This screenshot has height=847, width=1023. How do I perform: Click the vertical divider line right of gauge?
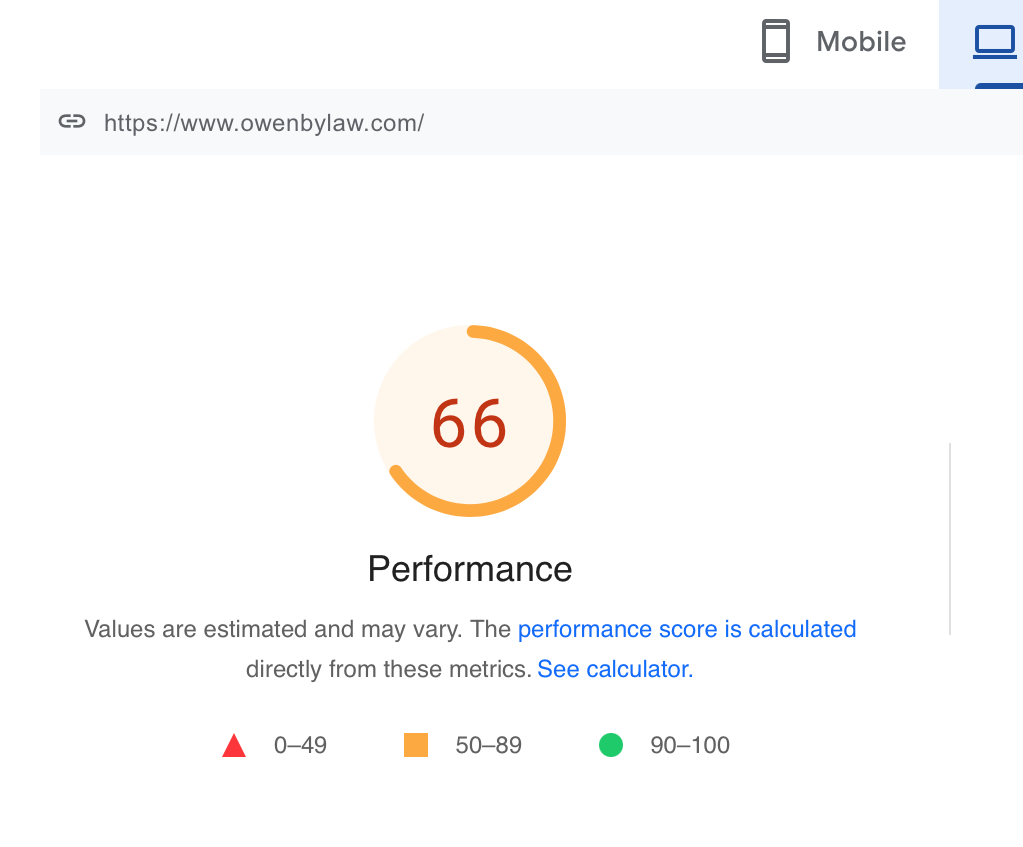(x=950, y=538)
